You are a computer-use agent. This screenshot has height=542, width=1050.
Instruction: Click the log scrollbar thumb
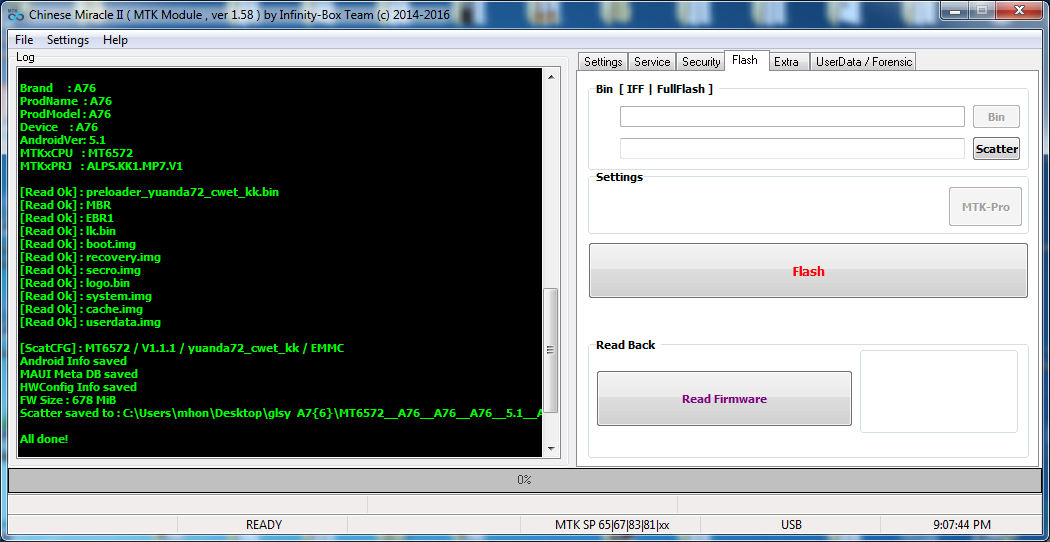(x=550, y=350)
